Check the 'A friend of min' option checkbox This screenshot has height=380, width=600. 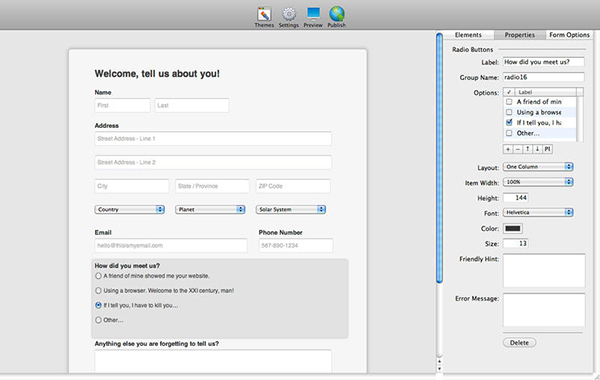[509, 102]
